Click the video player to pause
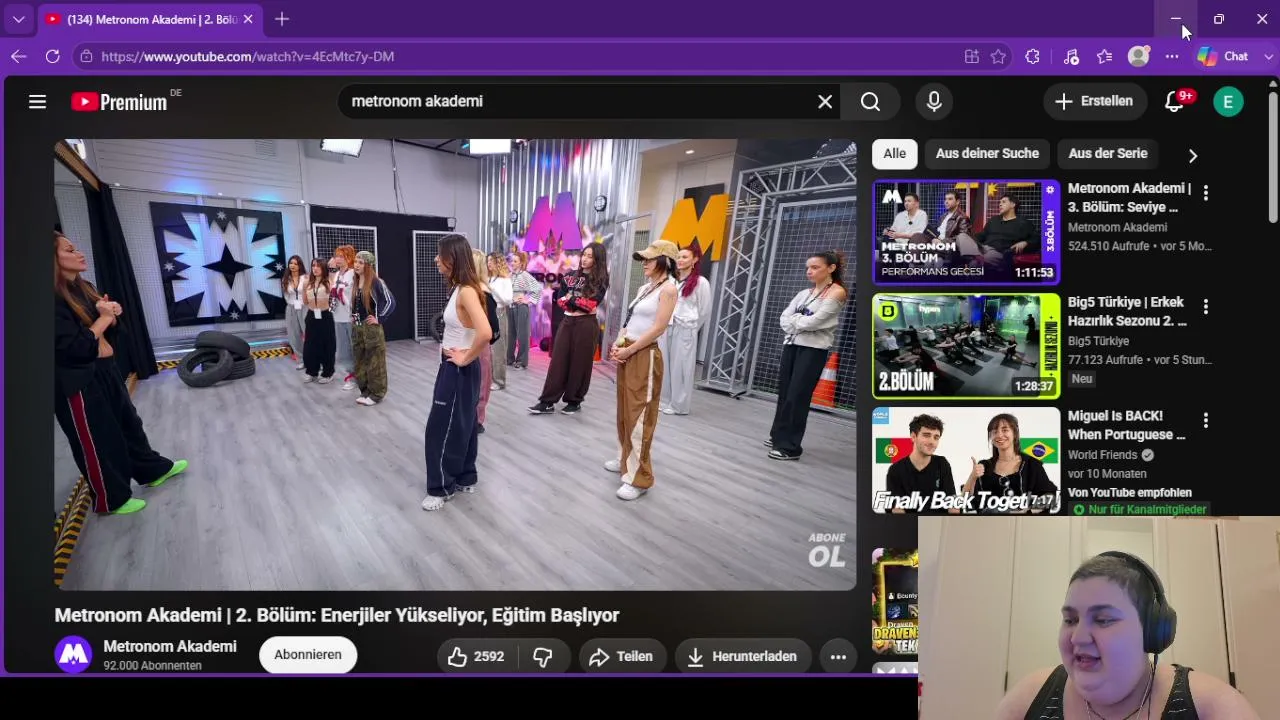Screen dimensions: 1280x720 point(455,365)
